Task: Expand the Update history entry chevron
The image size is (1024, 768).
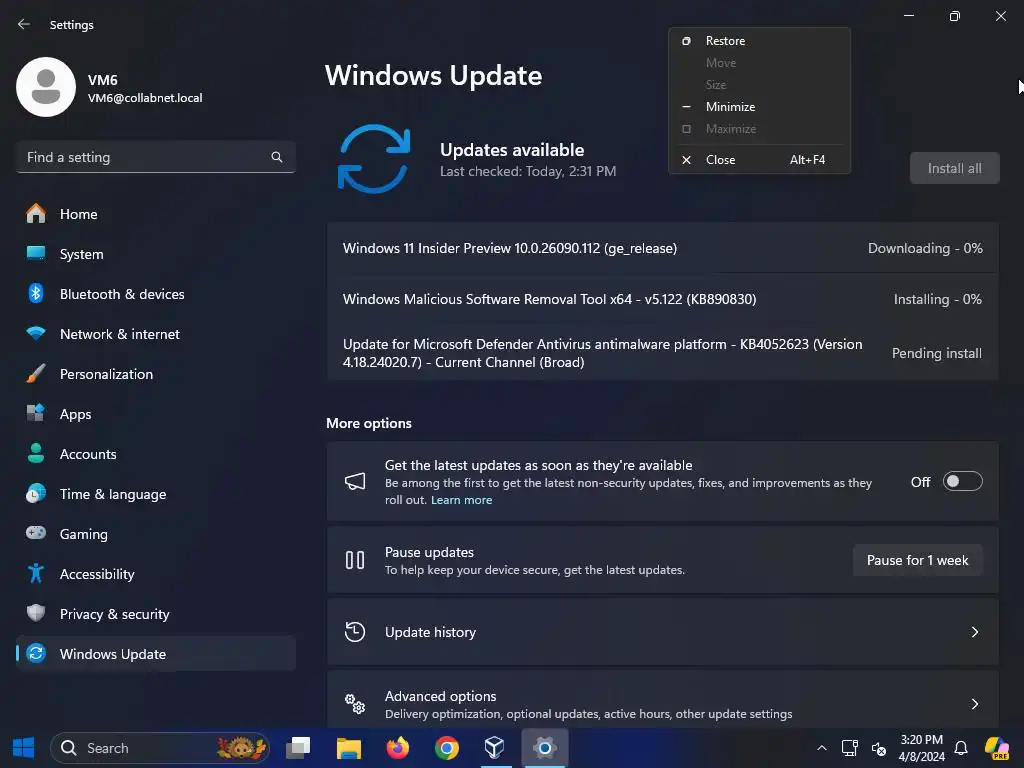Action: point(974,632)
